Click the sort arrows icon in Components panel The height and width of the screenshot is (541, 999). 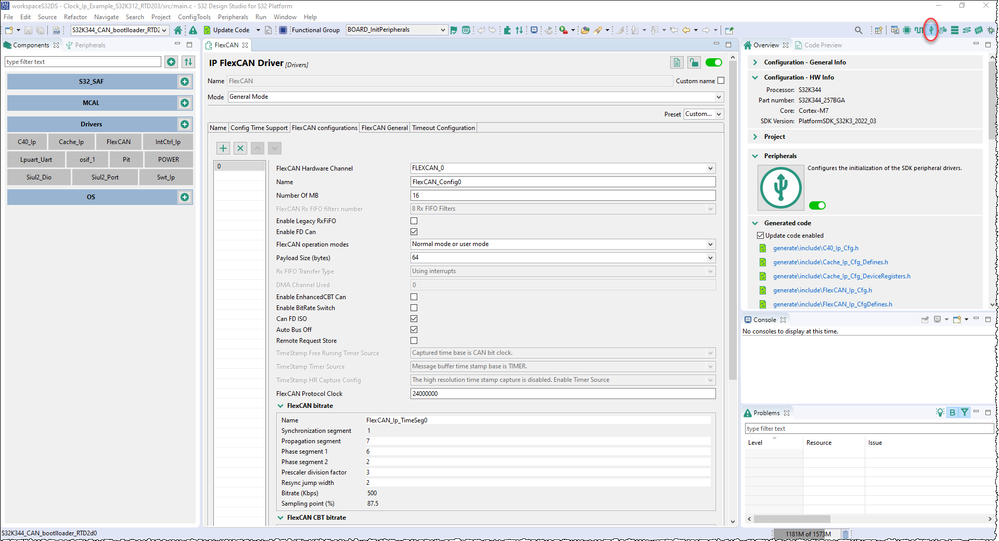[x=188, y=62]
